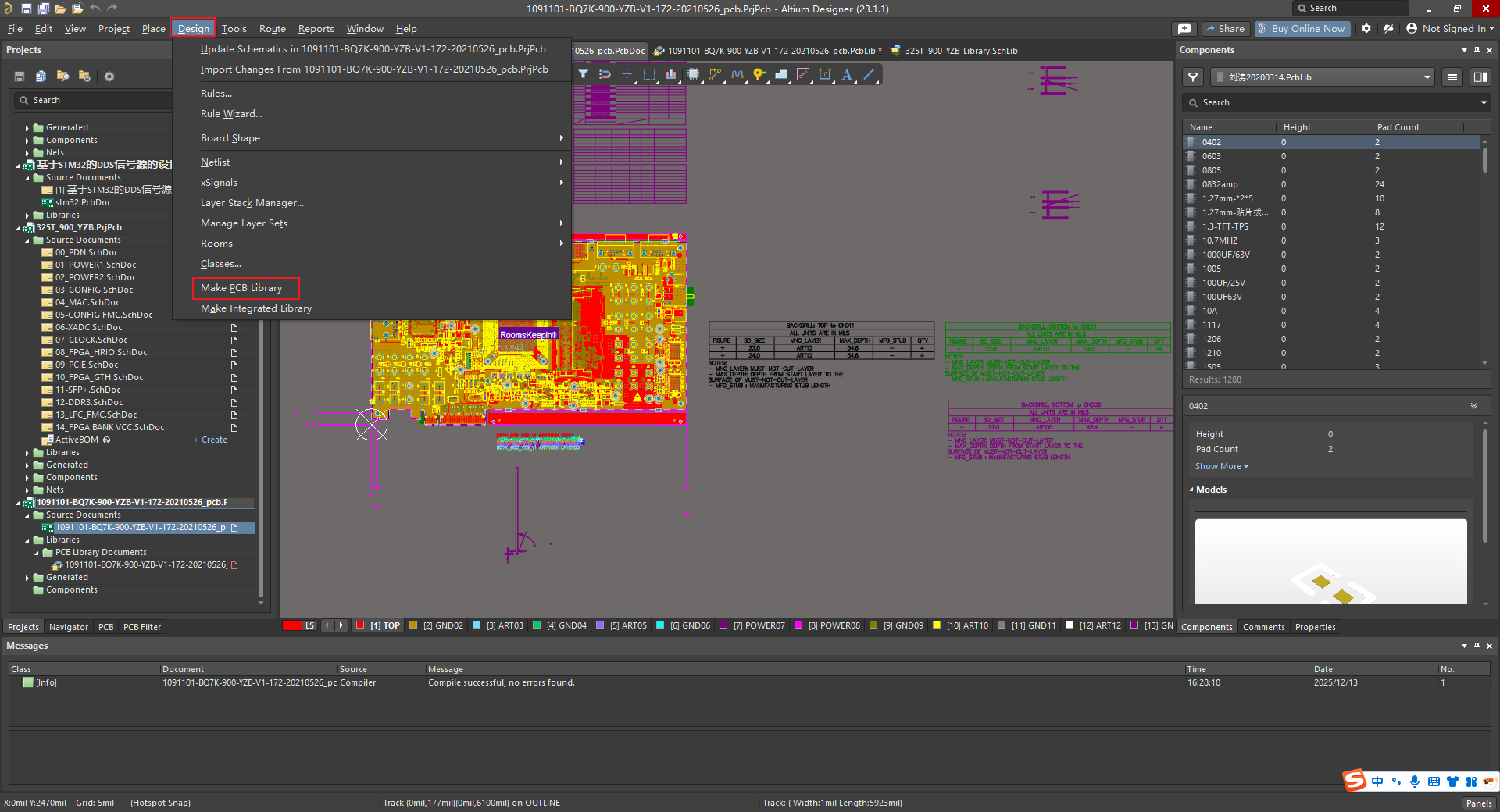
Task: Click the Buy Online Now button
Action: tap(1302, 28)
